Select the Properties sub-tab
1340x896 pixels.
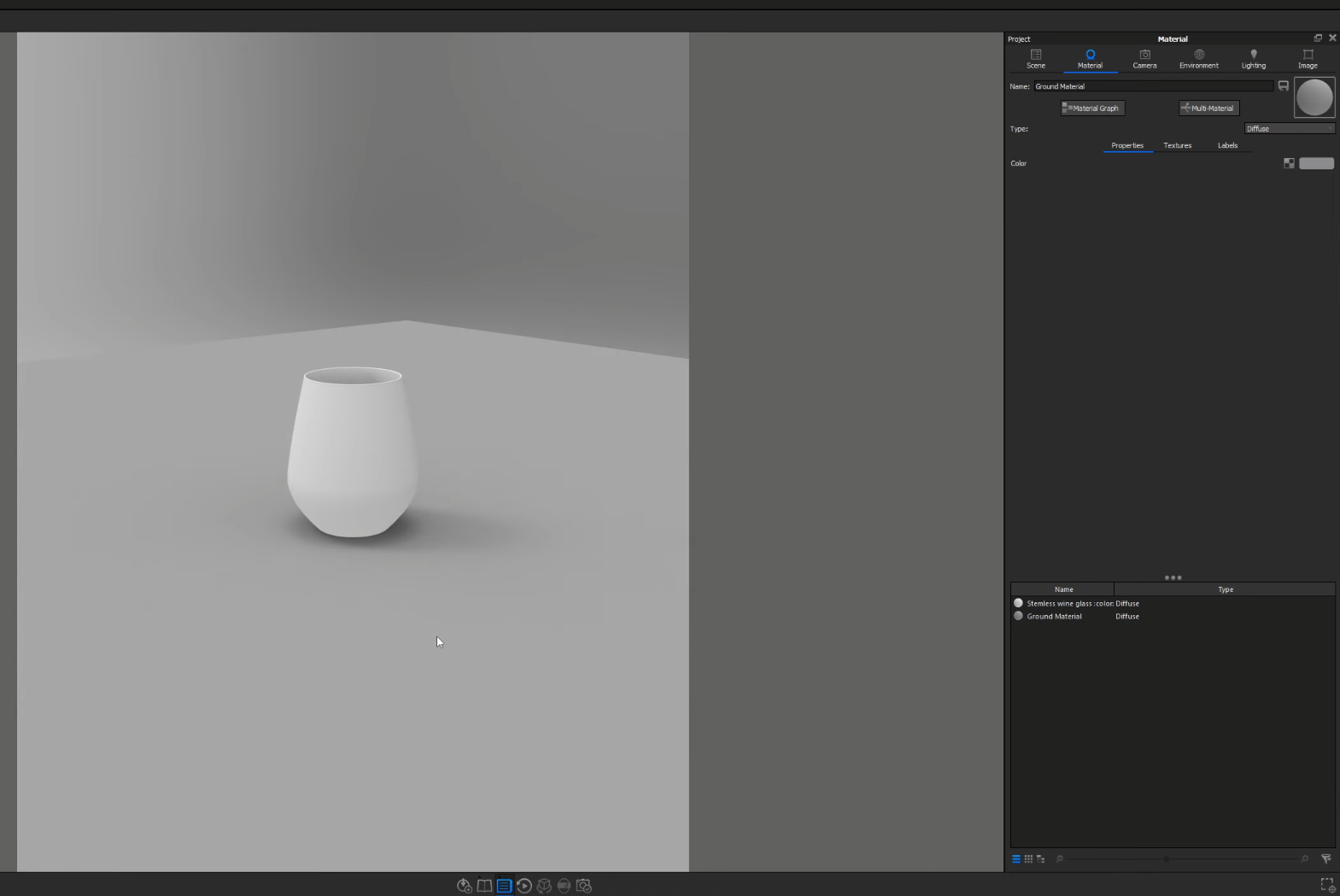1127,145
